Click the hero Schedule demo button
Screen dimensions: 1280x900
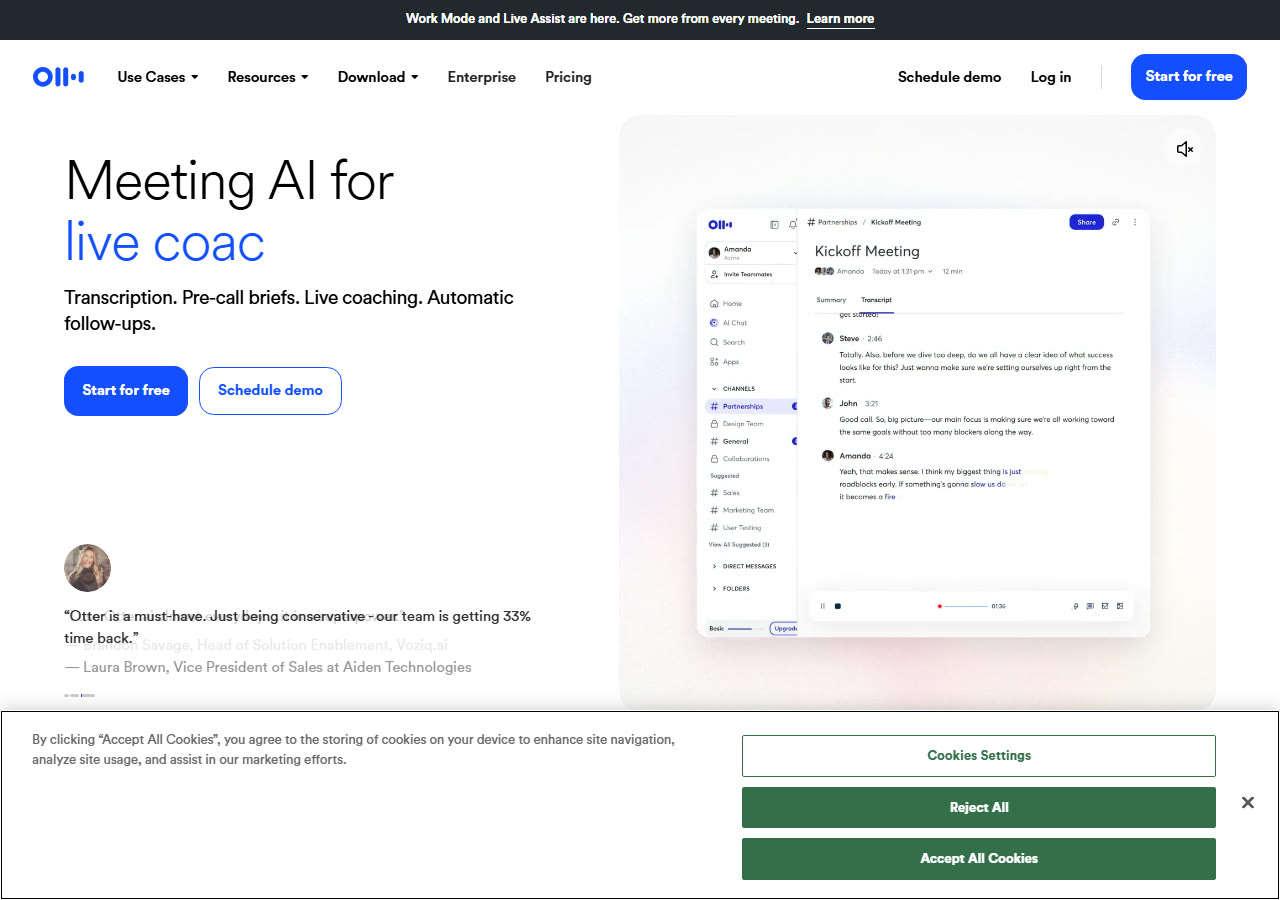270,391
